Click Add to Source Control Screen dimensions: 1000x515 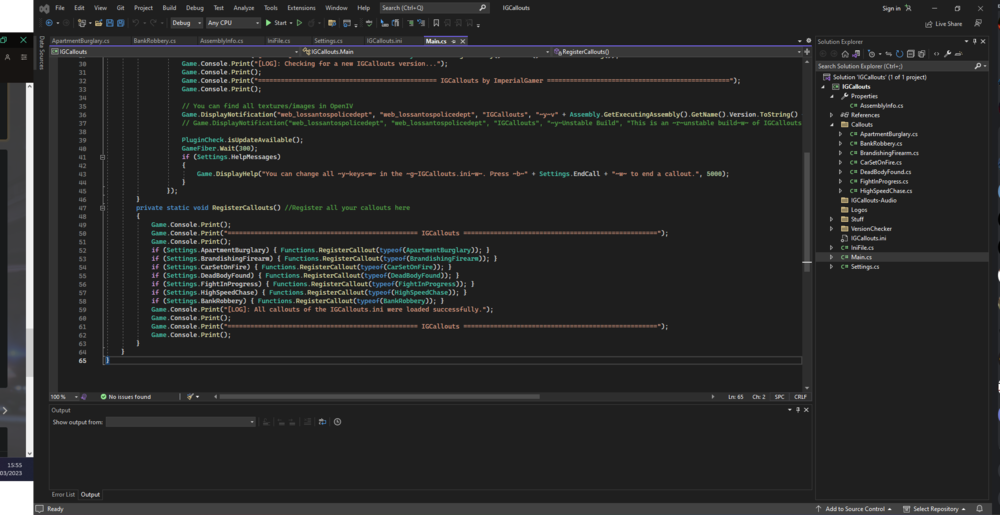858,509
